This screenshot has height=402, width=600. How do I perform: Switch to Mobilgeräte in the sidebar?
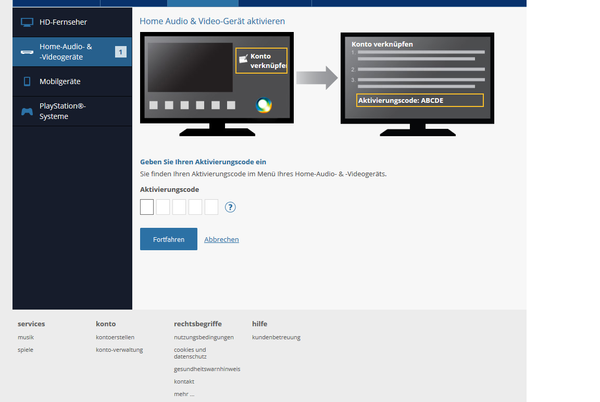(72, 81)
